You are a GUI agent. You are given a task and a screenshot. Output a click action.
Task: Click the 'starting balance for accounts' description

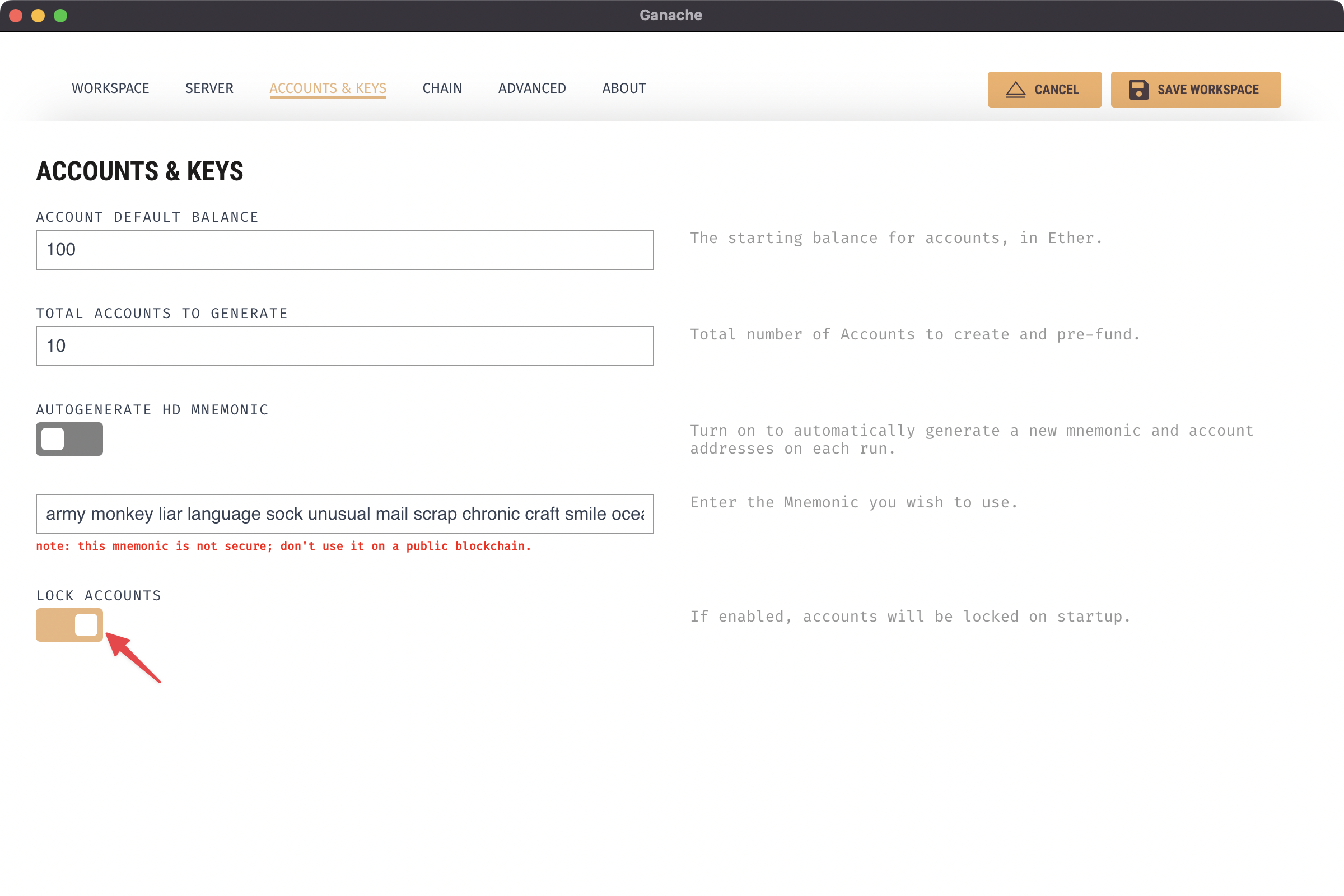point(896,239)
